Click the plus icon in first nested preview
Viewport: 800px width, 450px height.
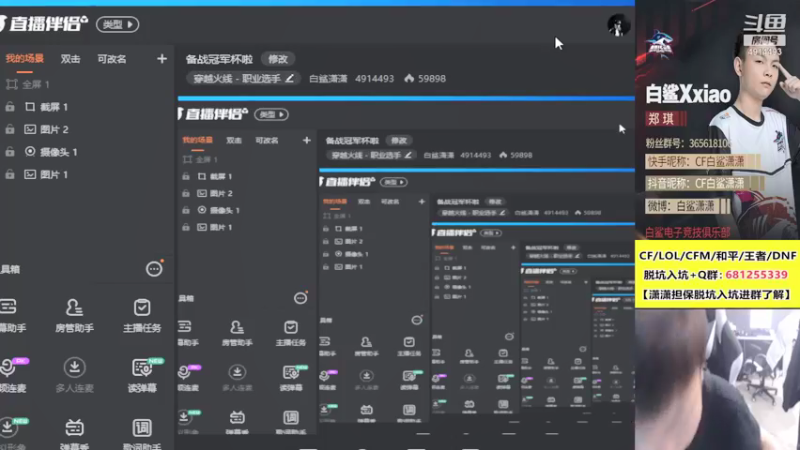tap(307, 140)
